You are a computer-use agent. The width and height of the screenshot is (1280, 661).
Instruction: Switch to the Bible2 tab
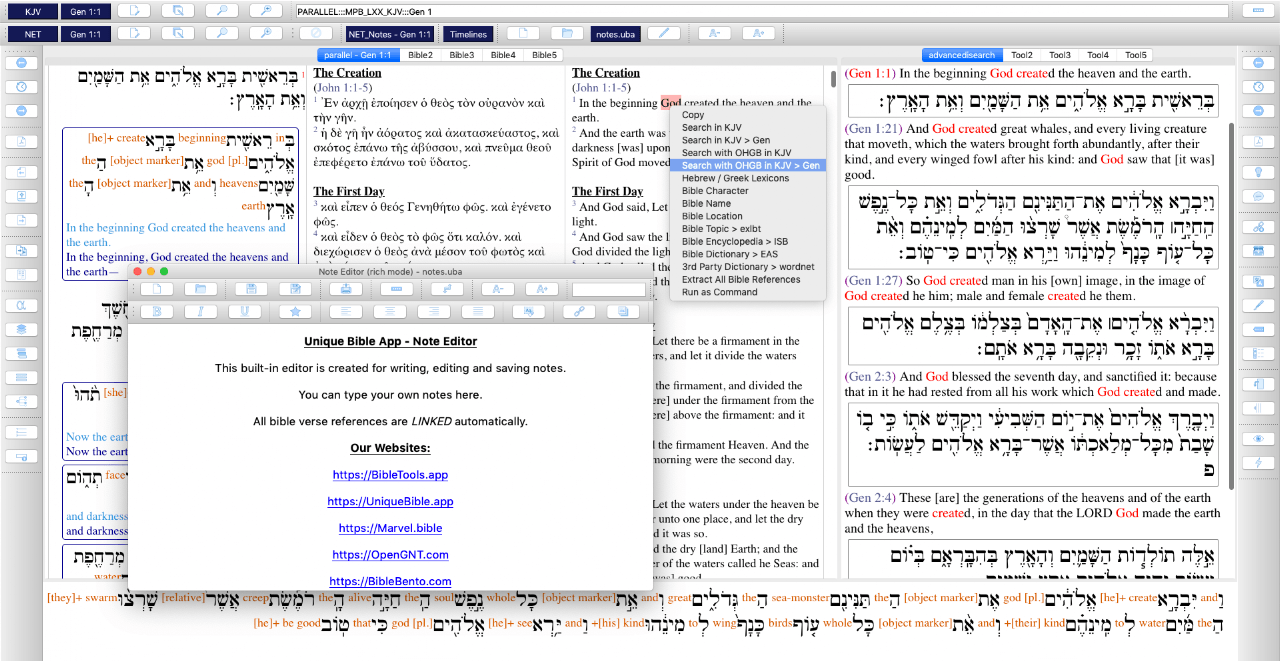[x=421, y=55]
